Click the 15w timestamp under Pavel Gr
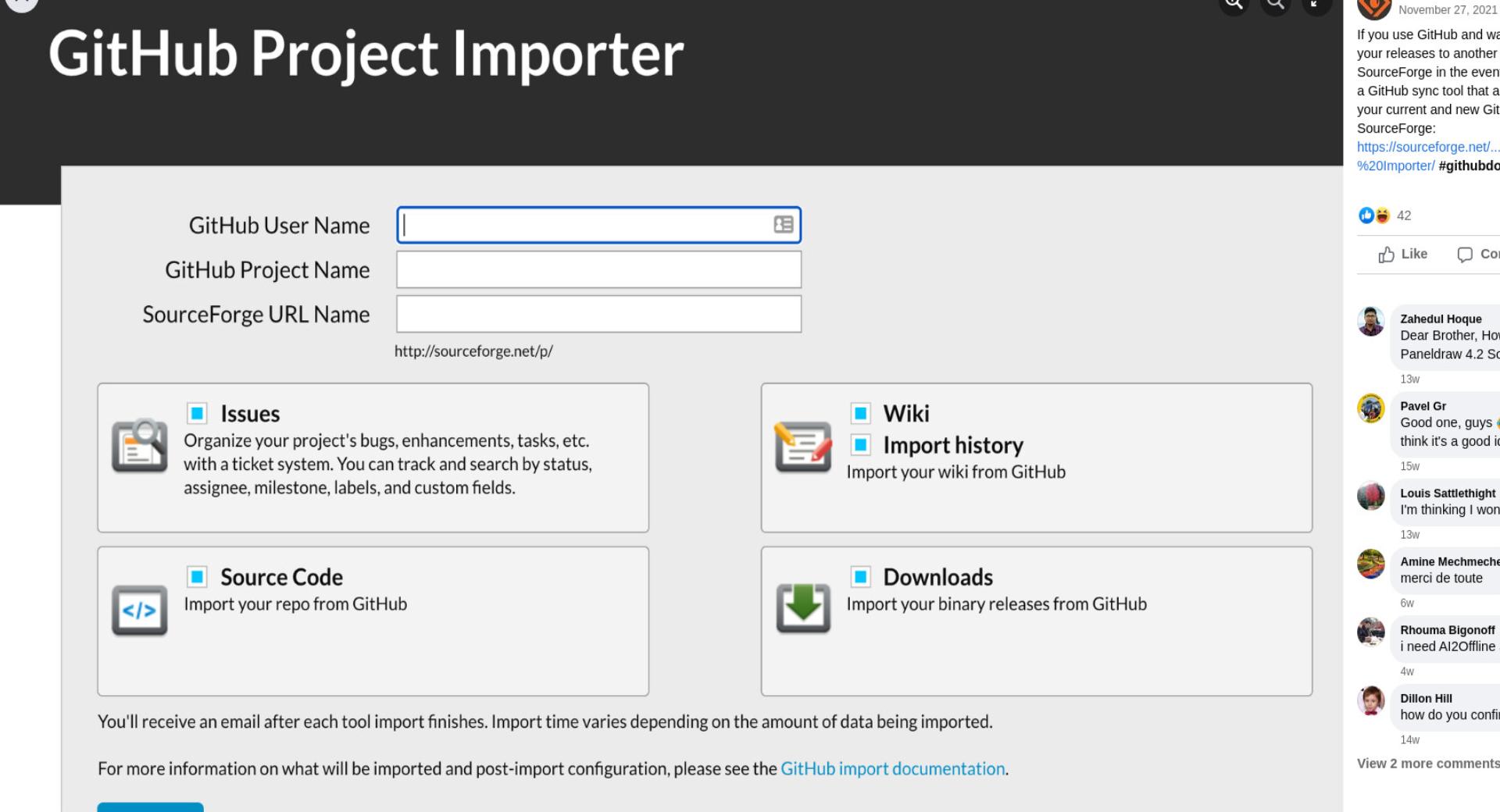The height and width of the screenshot is (812, 1500). click(x=1409, y=467)
